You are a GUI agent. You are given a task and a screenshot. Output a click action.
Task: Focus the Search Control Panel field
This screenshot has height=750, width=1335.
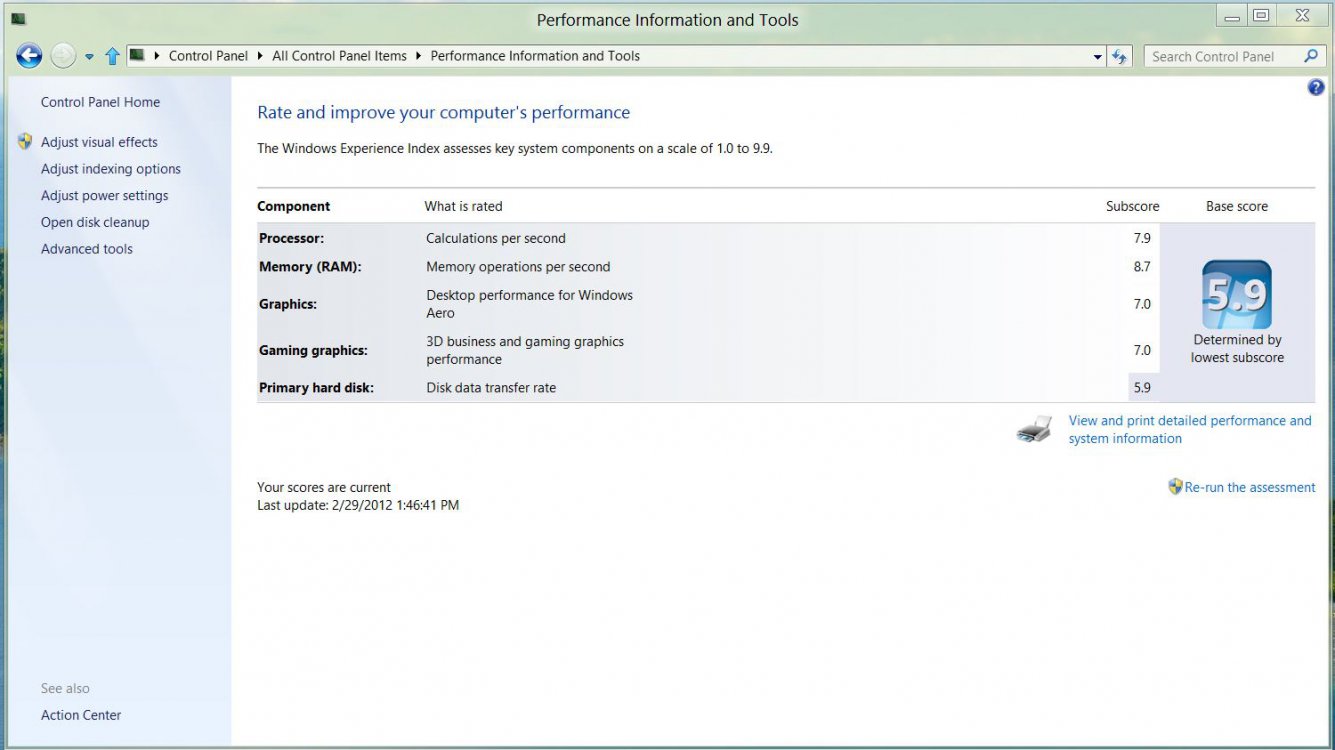point(1220,57)
